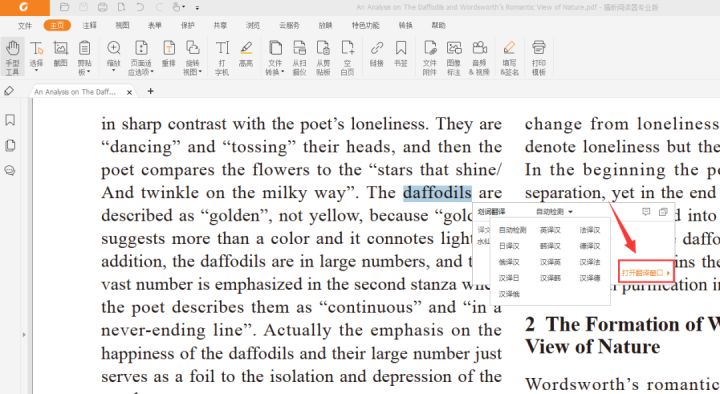The height and width of the screenshot is (394, 720).
Task: Choose 英译汉 in the translation language list
Action: click(x=550, y=230)
